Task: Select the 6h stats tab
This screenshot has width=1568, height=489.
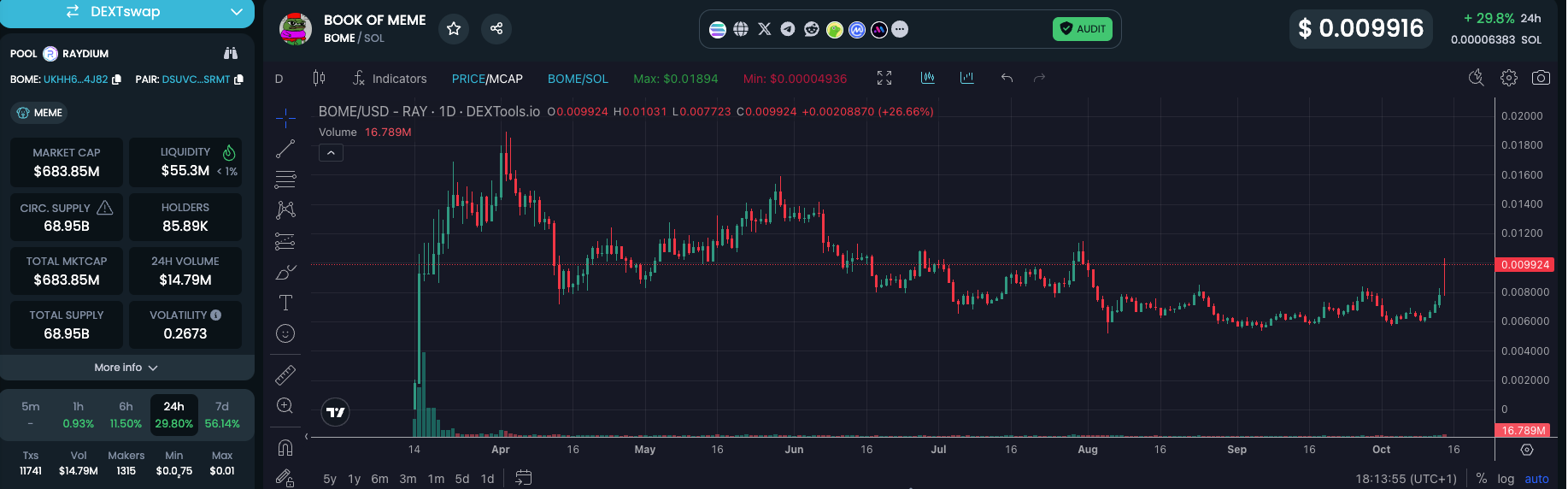Action: (x=126, y=415)
